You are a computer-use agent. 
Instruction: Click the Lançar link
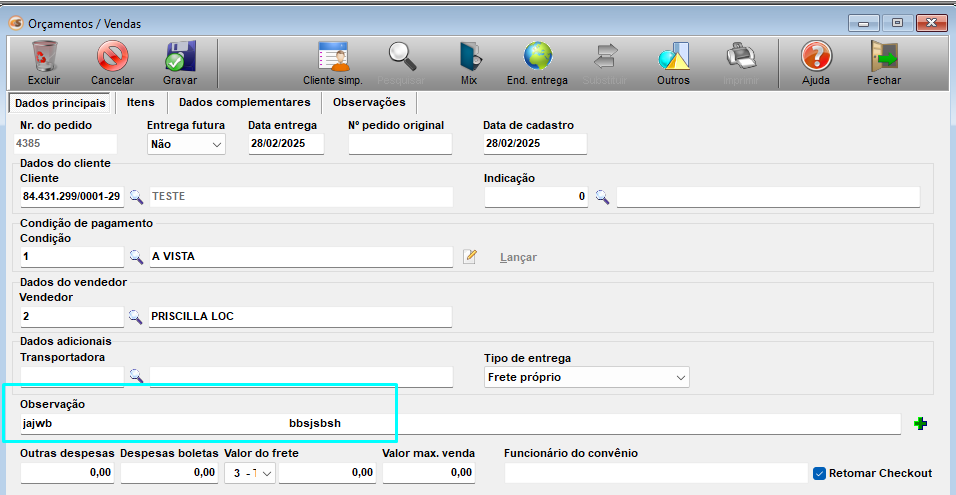(518, 257)
